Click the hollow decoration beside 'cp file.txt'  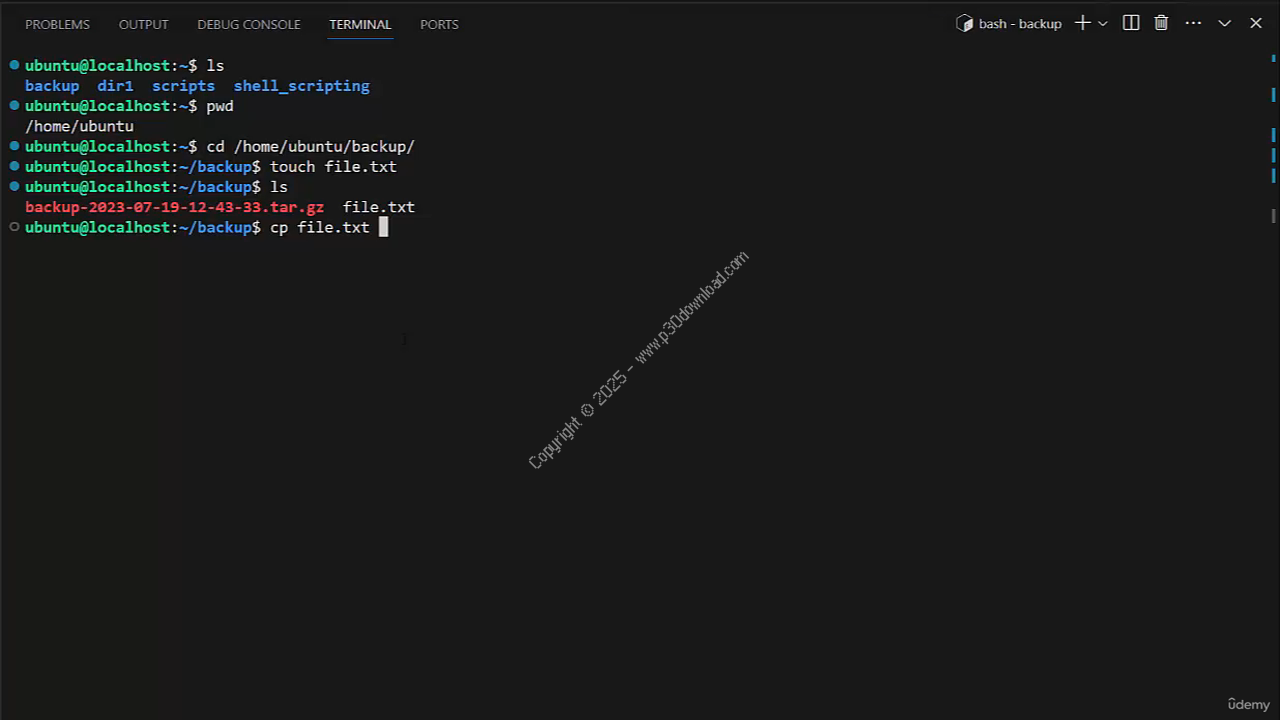pos(14,227)
